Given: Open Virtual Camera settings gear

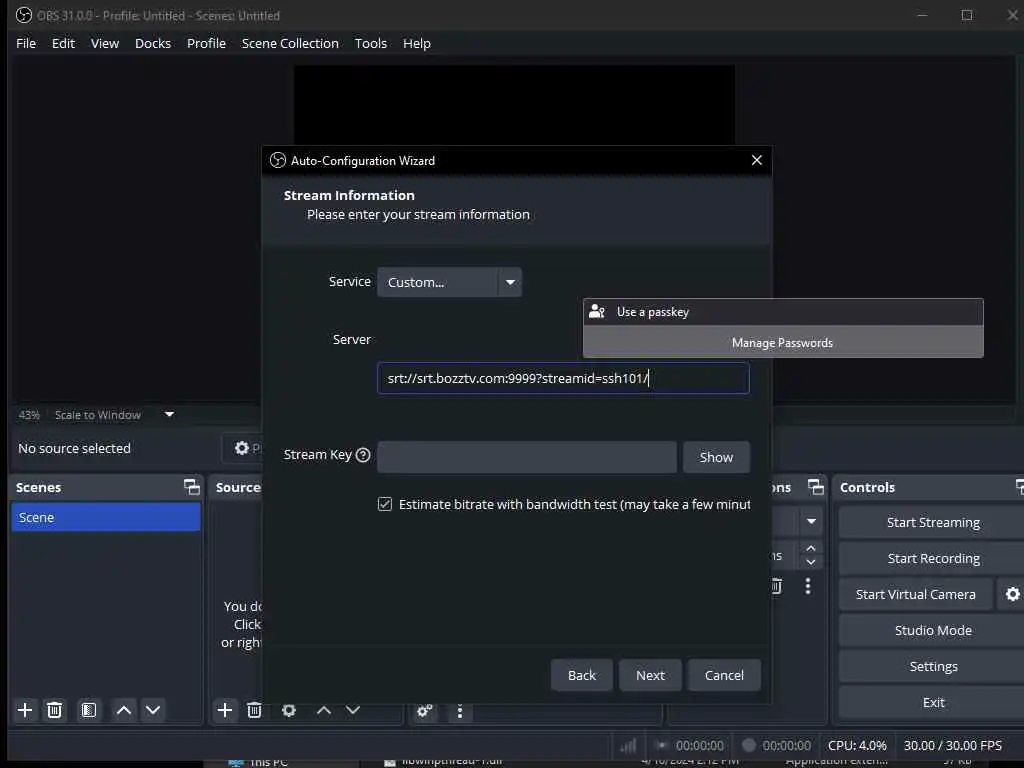Looking at the screenshot, I should [1012, 594].
